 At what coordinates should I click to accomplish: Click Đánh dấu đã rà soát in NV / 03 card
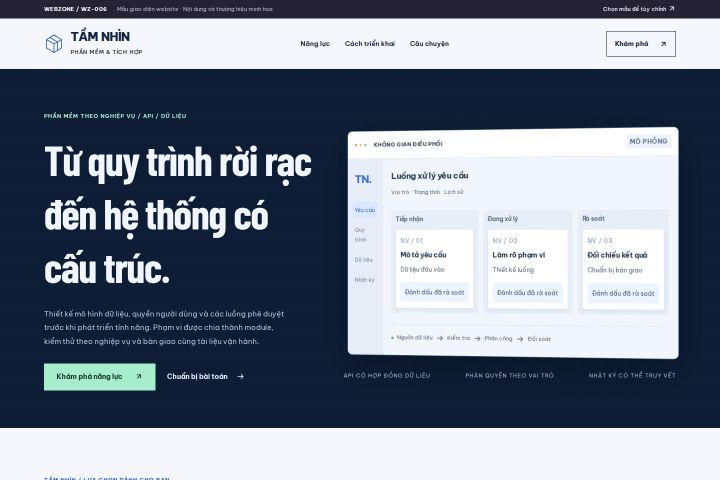tap(623, 293)
